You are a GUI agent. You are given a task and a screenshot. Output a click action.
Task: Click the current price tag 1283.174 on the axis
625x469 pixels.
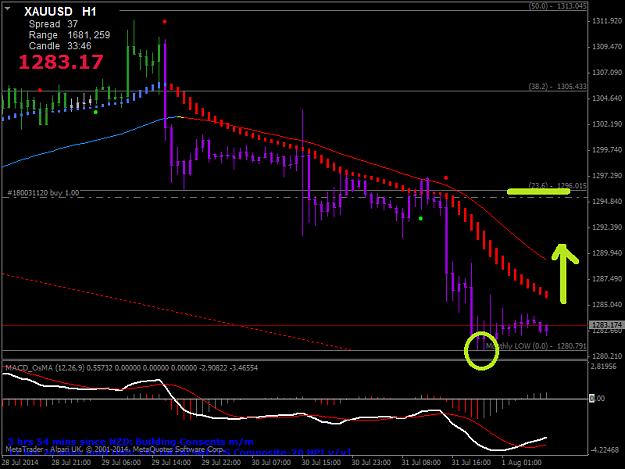pyautogui.click(x=607, y=325)
